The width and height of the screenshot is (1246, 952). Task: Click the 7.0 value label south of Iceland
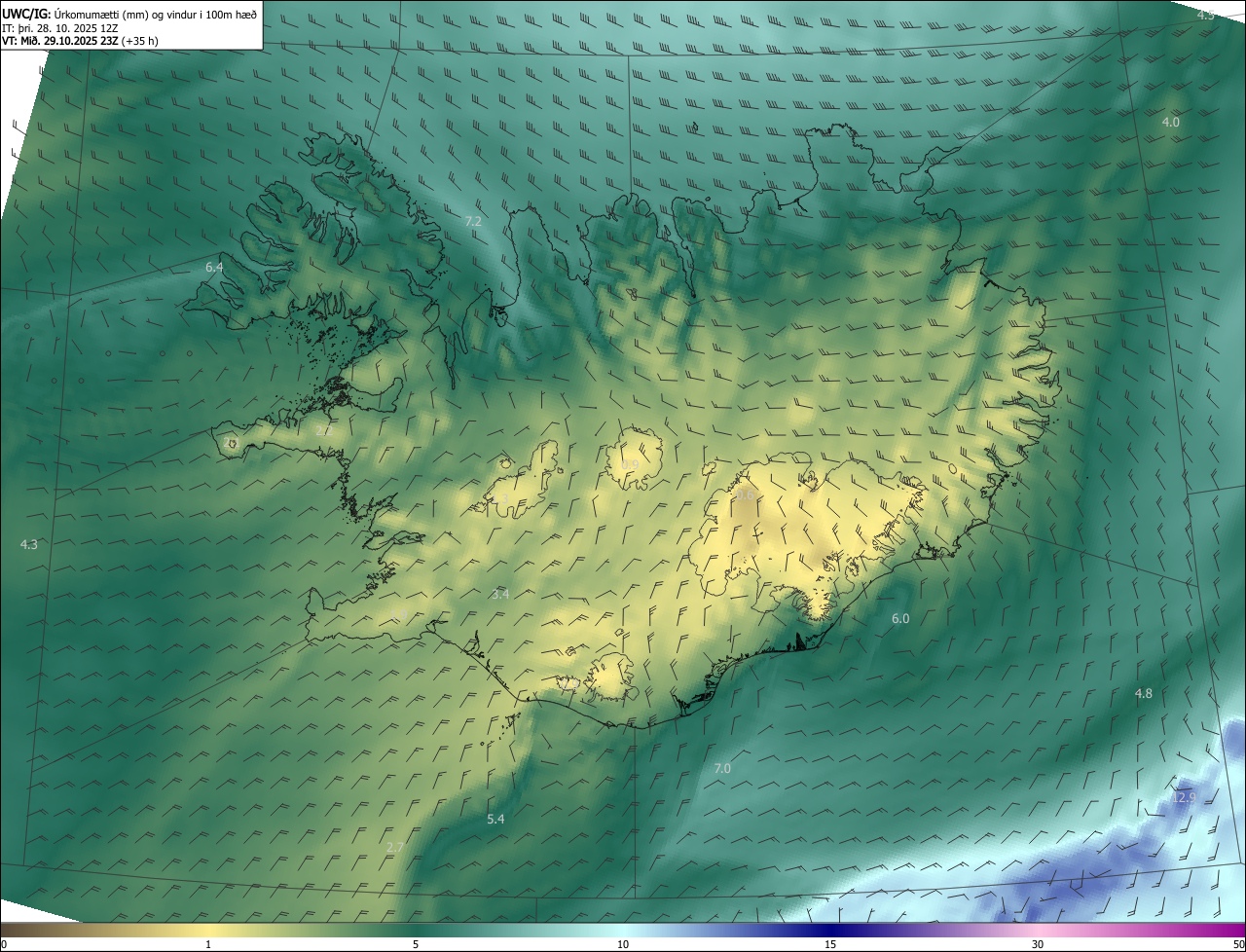(722, 768)
